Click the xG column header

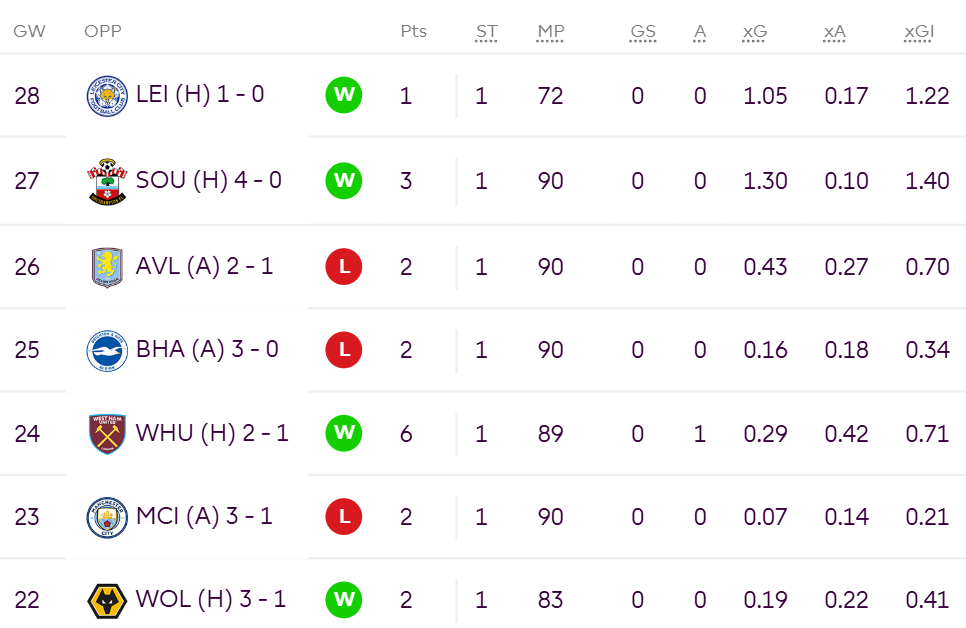(x=754, y=31)
